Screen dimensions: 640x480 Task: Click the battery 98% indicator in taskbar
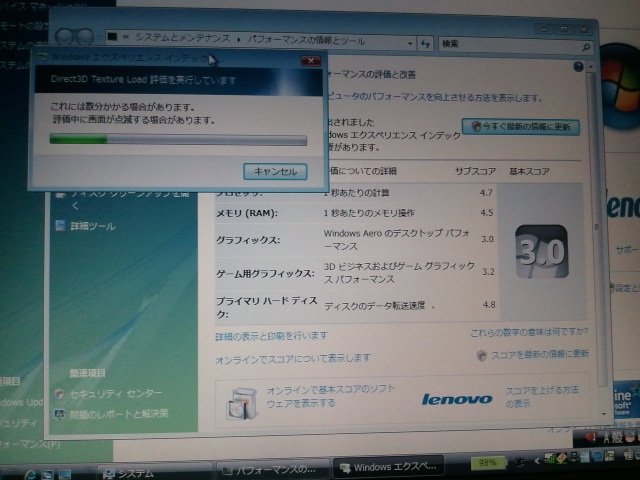click(x=488, y=462)
